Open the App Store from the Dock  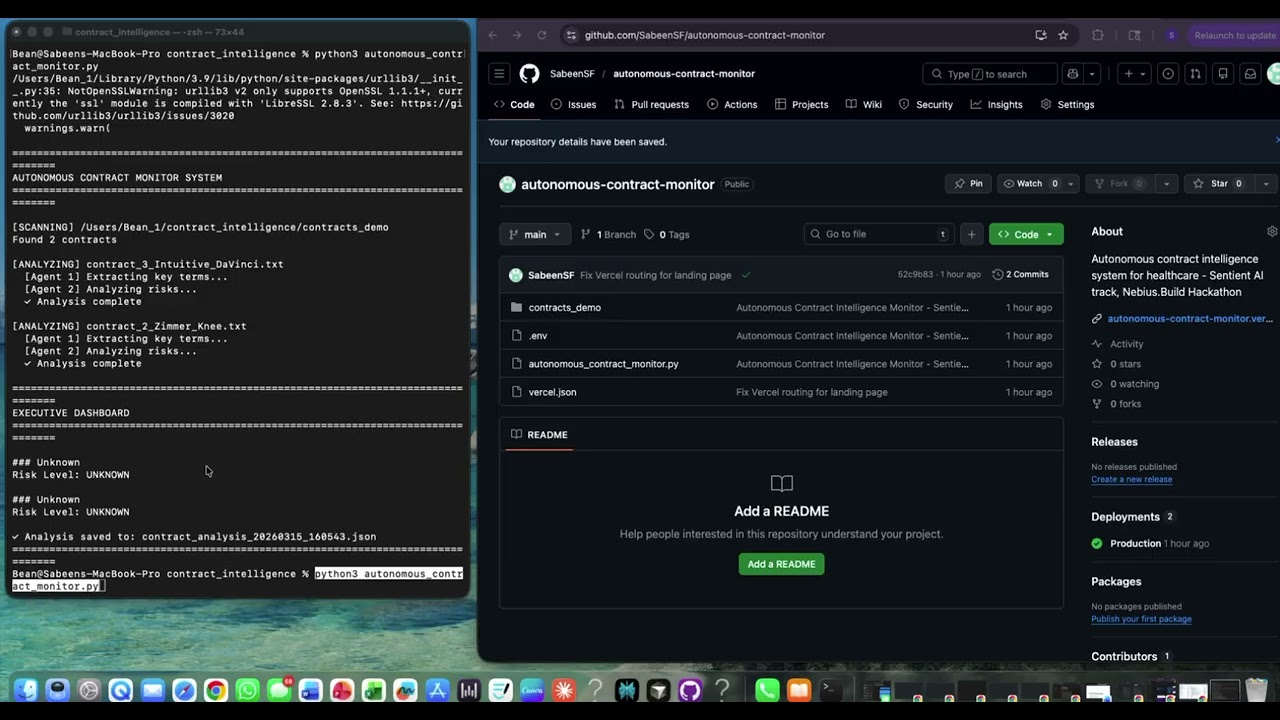point(437,690)
